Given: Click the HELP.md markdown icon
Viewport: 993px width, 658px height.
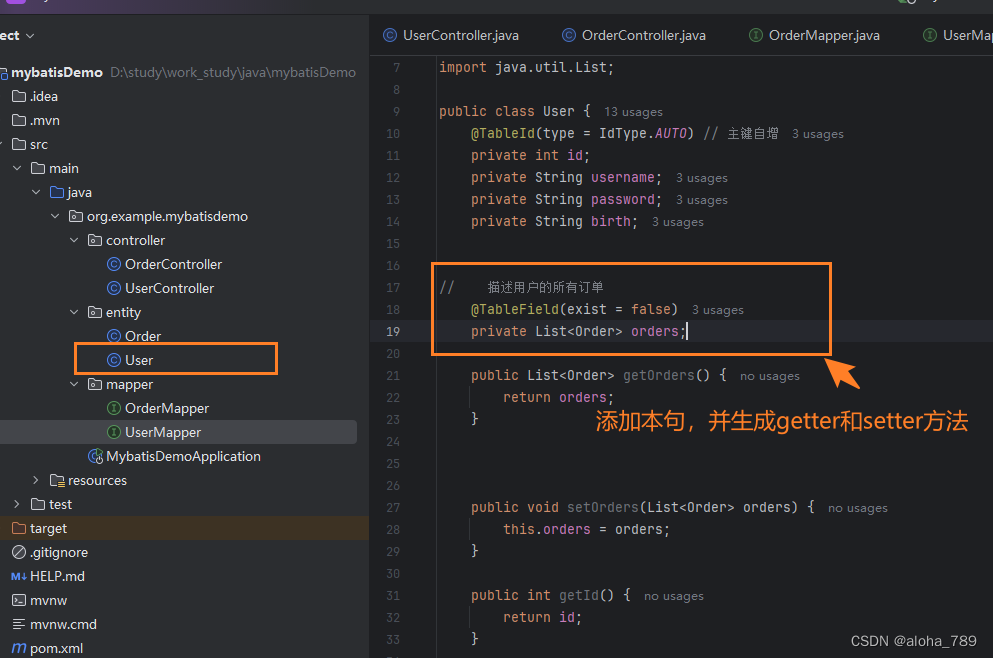Looking at the screenshot, I should 19,576.
